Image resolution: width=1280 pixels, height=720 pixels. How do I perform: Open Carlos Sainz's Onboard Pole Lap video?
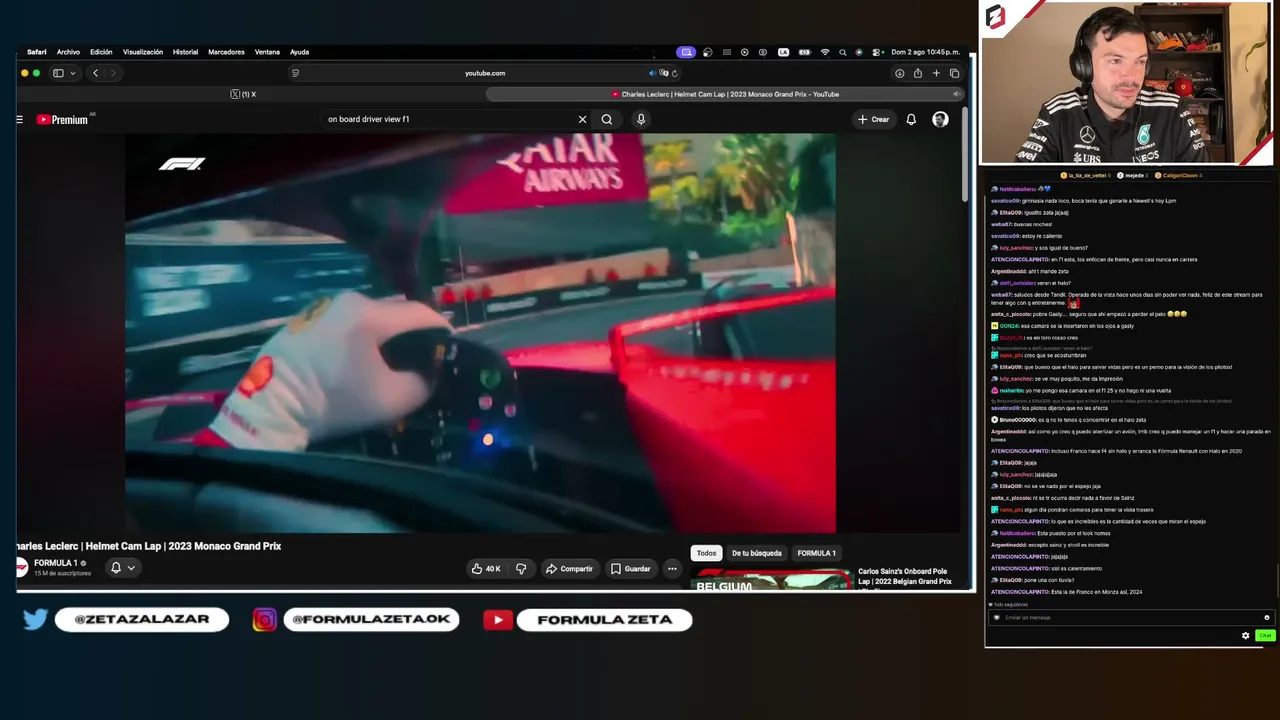coord(905,577)
